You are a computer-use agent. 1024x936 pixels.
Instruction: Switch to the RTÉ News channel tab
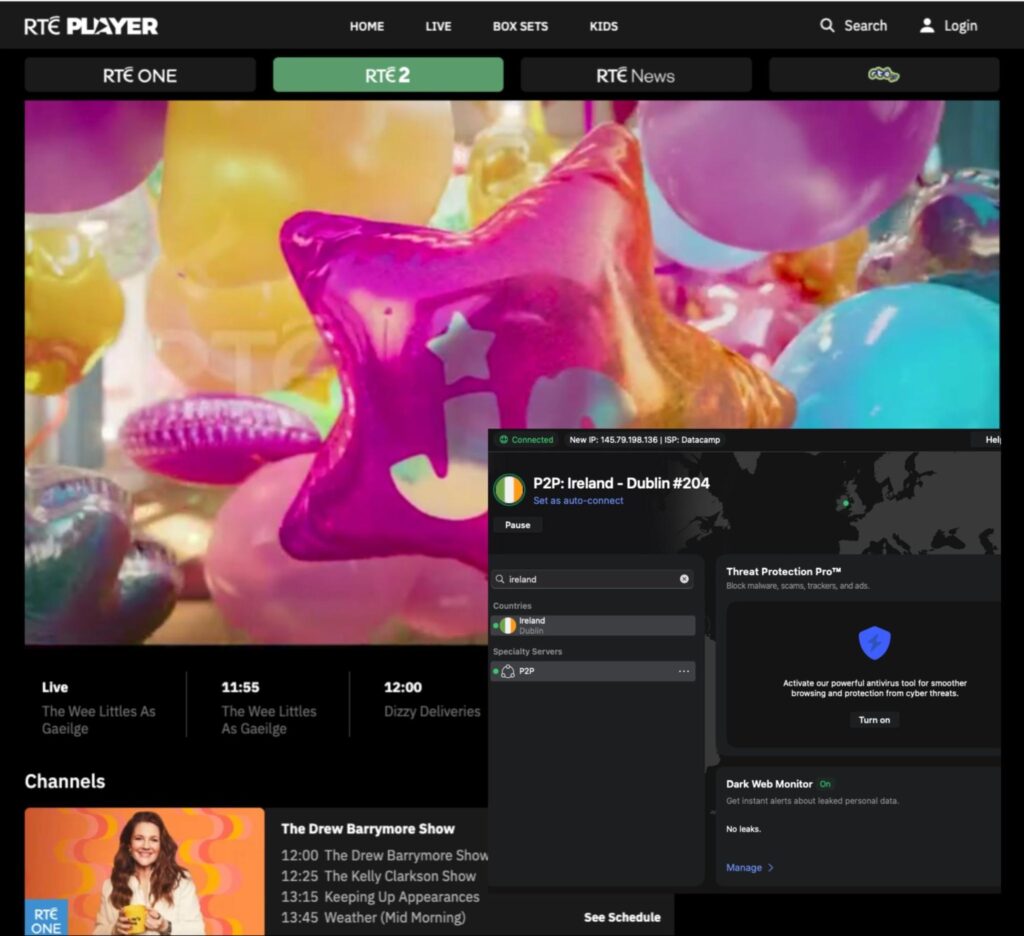pos(636,75)
